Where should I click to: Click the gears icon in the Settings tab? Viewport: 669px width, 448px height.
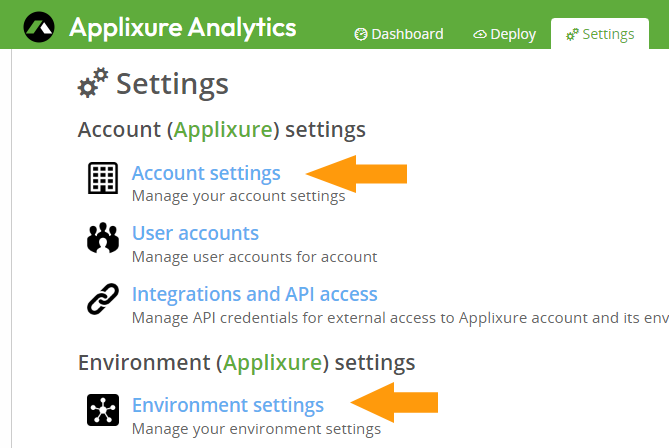tap(572, 34)
